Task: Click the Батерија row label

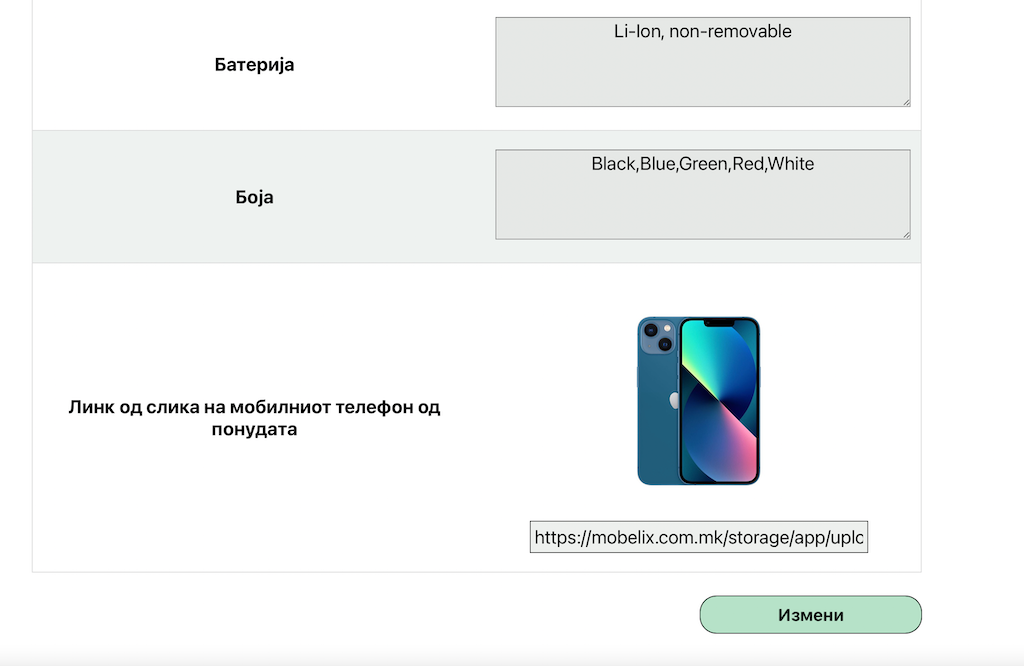Action: 254,65
